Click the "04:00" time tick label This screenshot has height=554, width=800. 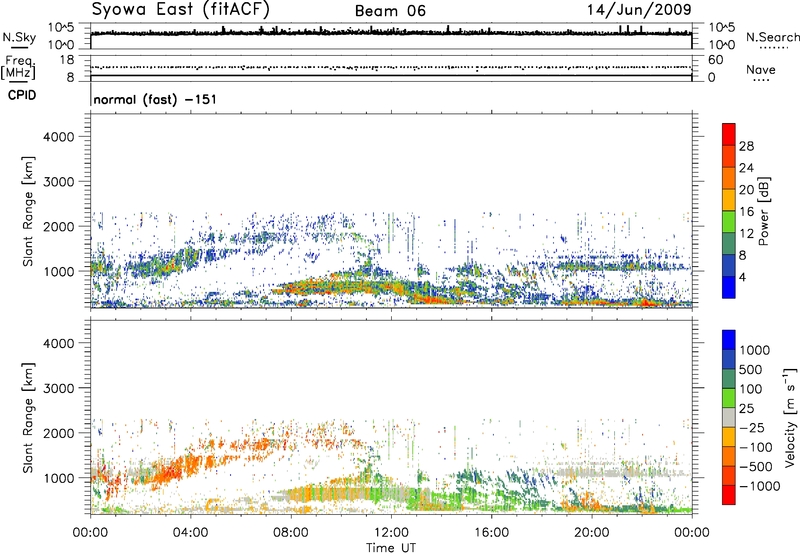(190, 533)
